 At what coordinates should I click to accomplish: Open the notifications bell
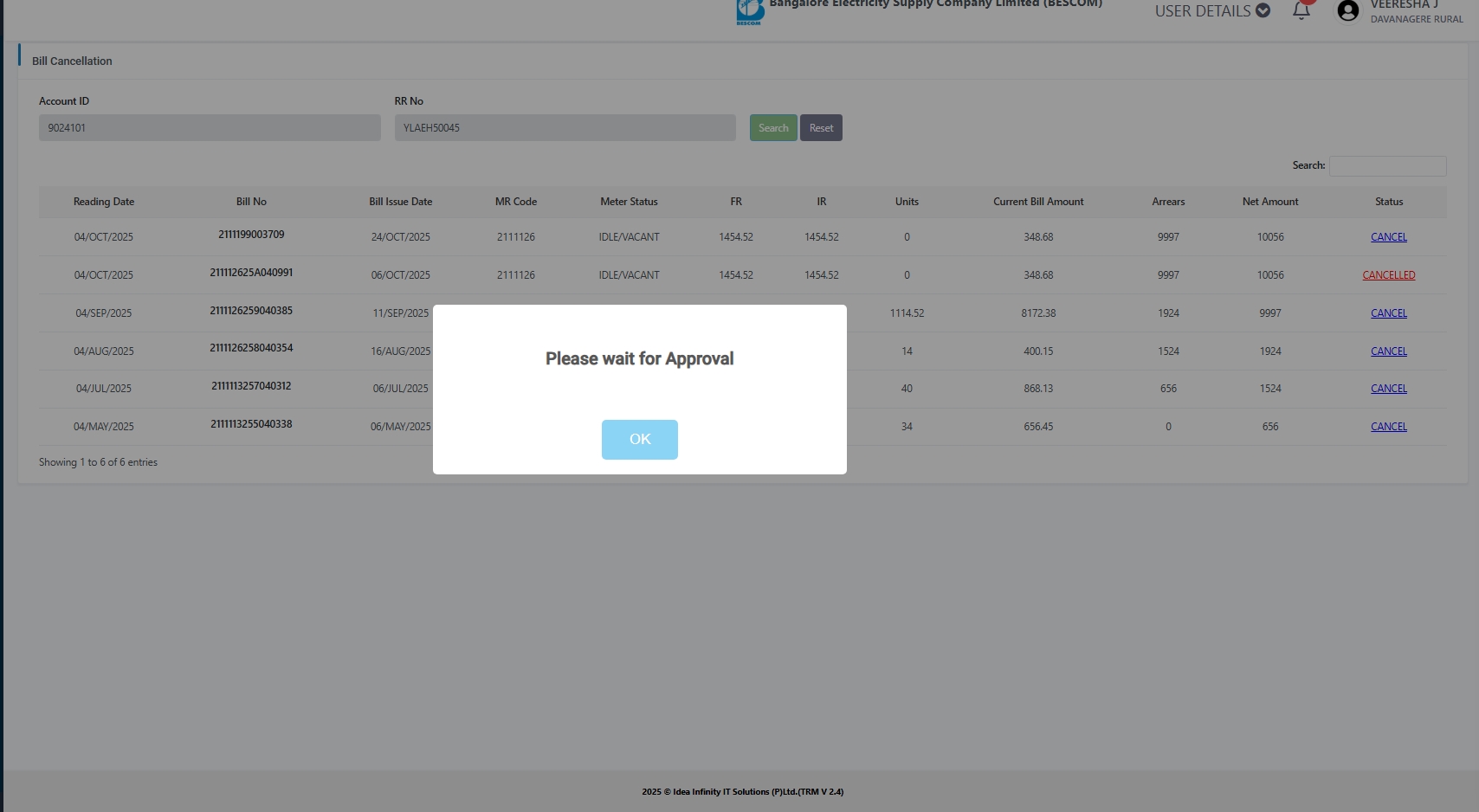tap(1301, 10)
